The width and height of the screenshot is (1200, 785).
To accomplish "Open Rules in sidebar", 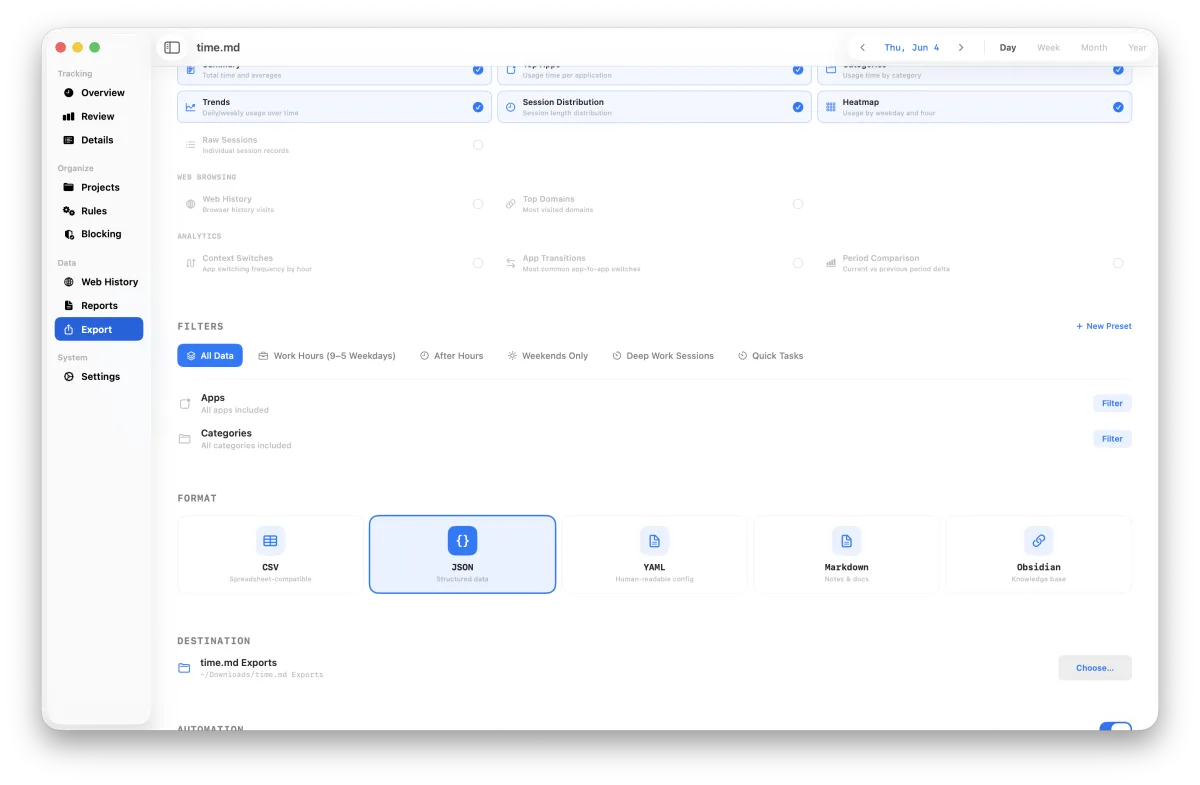I will coord(99,211).
